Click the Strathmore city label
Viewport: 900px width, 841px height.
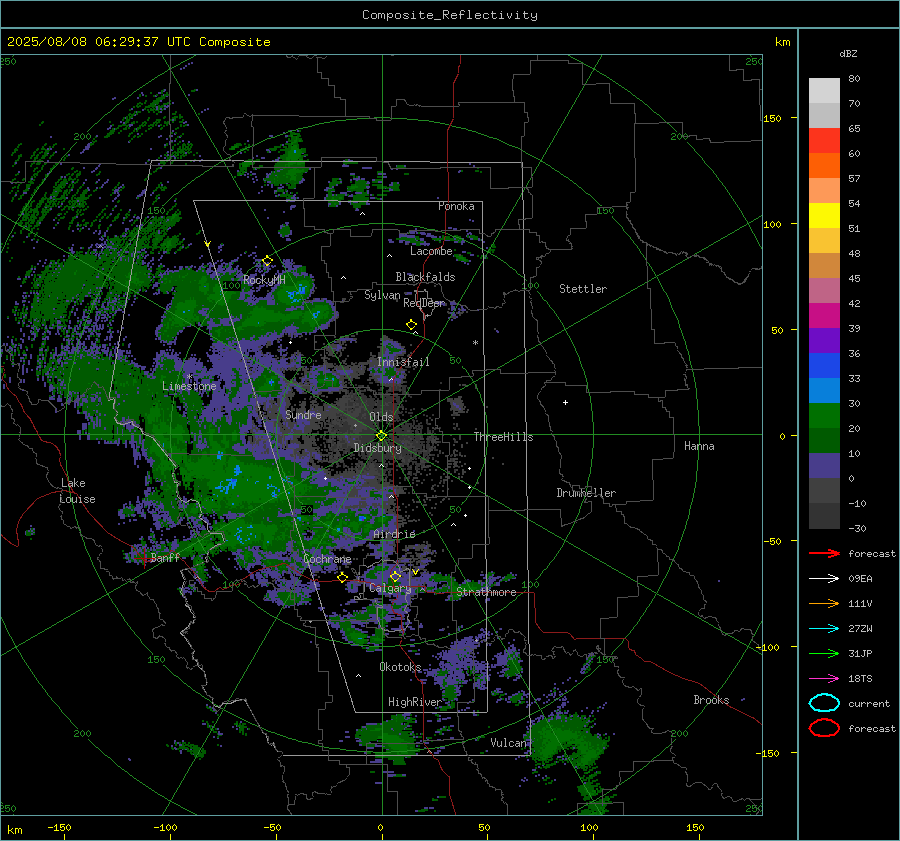pyautogui.click(x=486, y=592)
